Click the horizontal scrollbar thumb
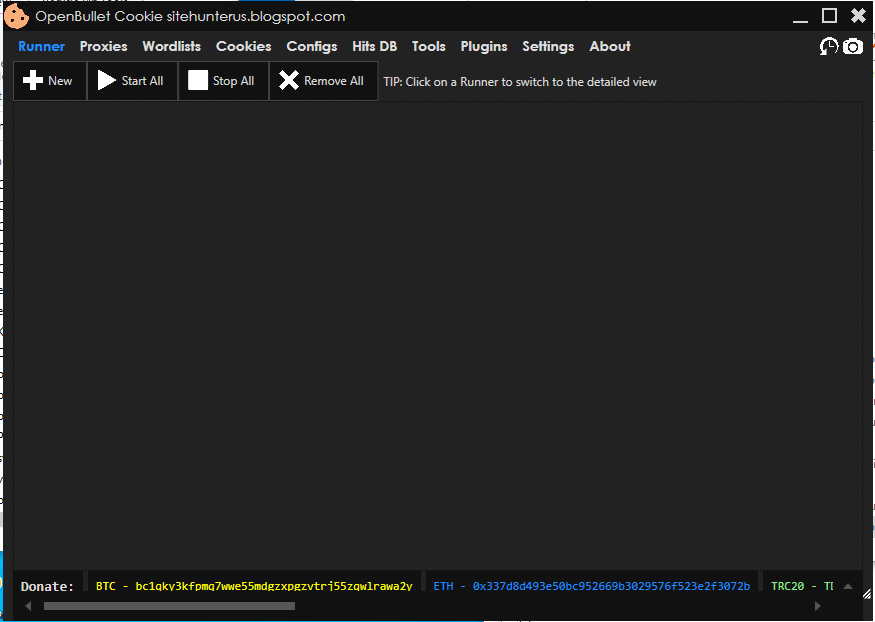Viewport: 875px width, 622px height. 169,606
